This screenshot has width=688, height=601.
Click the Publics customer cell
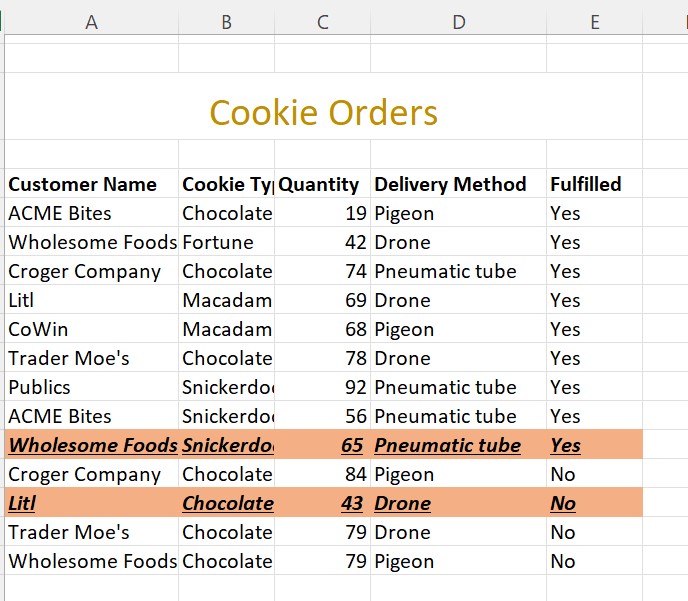pos(40,387)
